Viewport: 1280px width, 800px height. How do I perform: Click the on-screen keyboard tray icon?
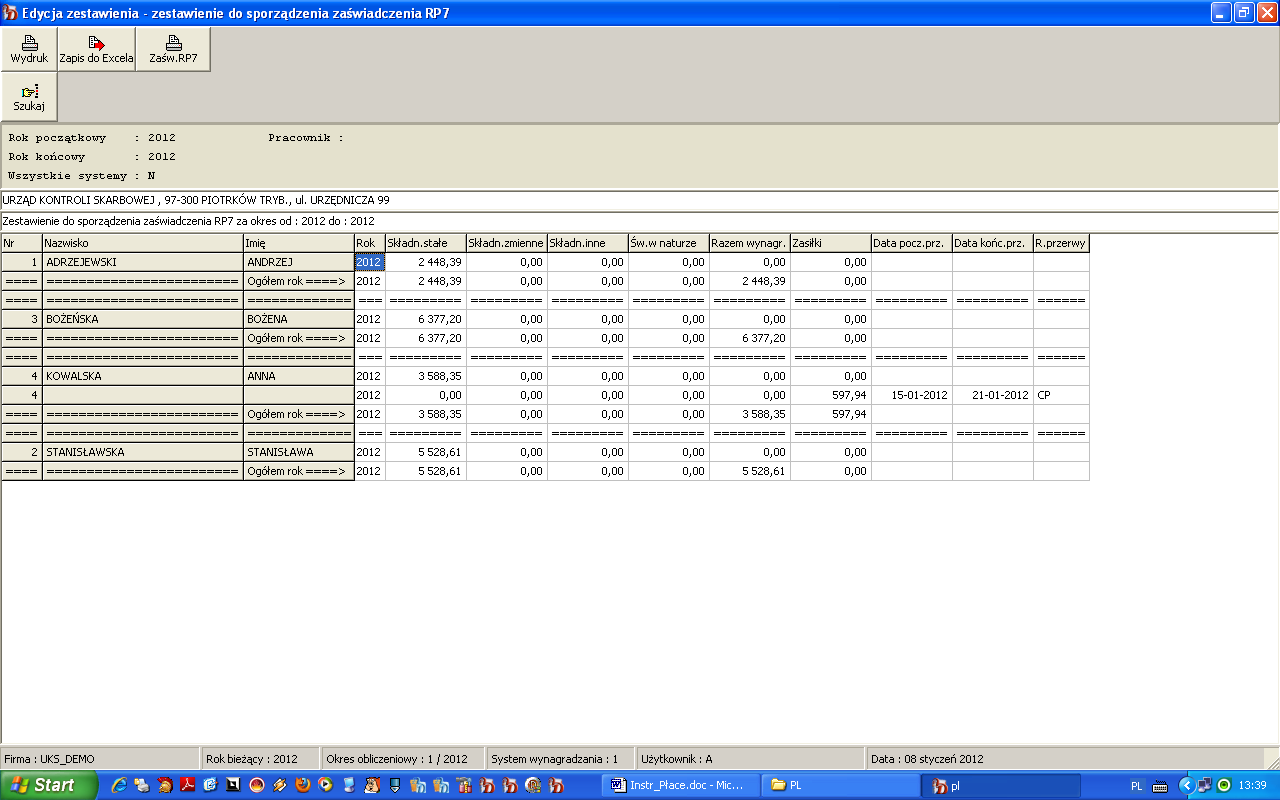coord(1160,786)
